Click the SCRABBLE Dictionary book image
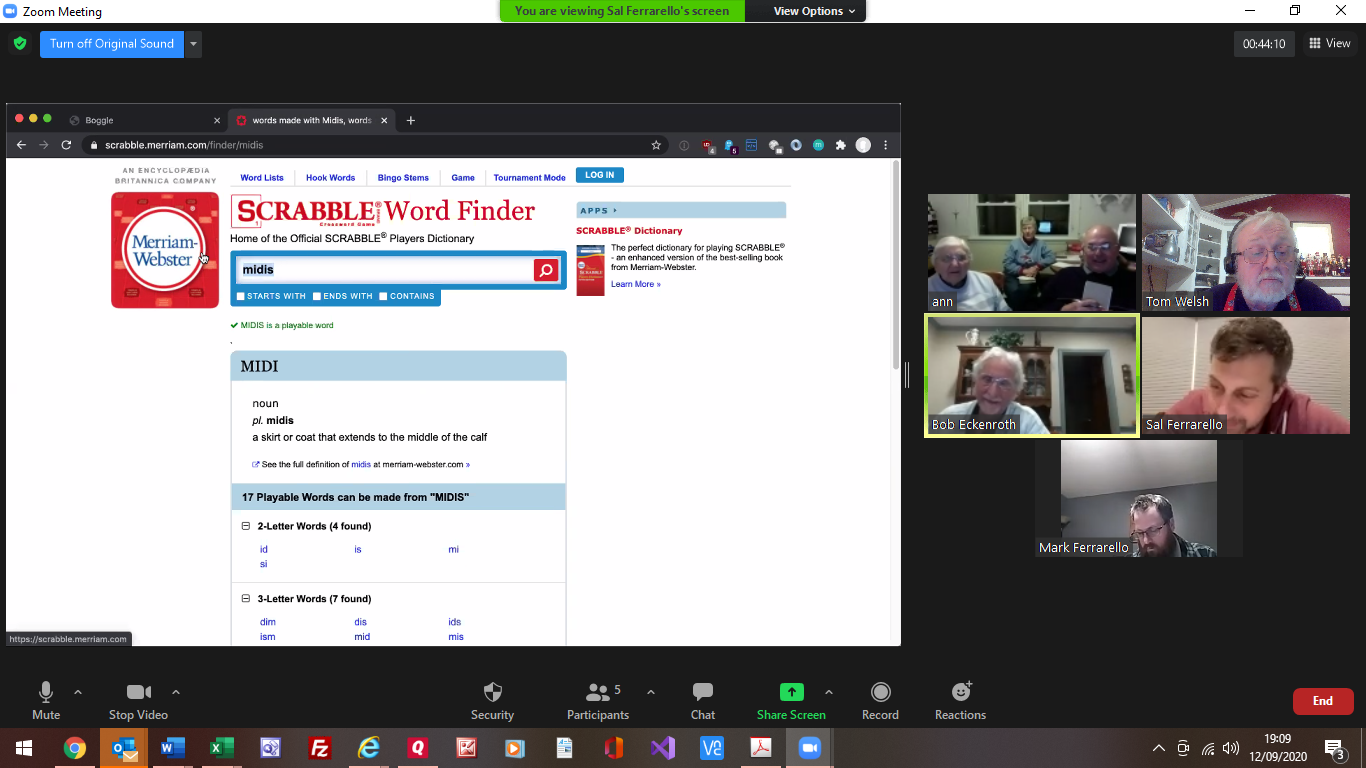 pos(591,270)
